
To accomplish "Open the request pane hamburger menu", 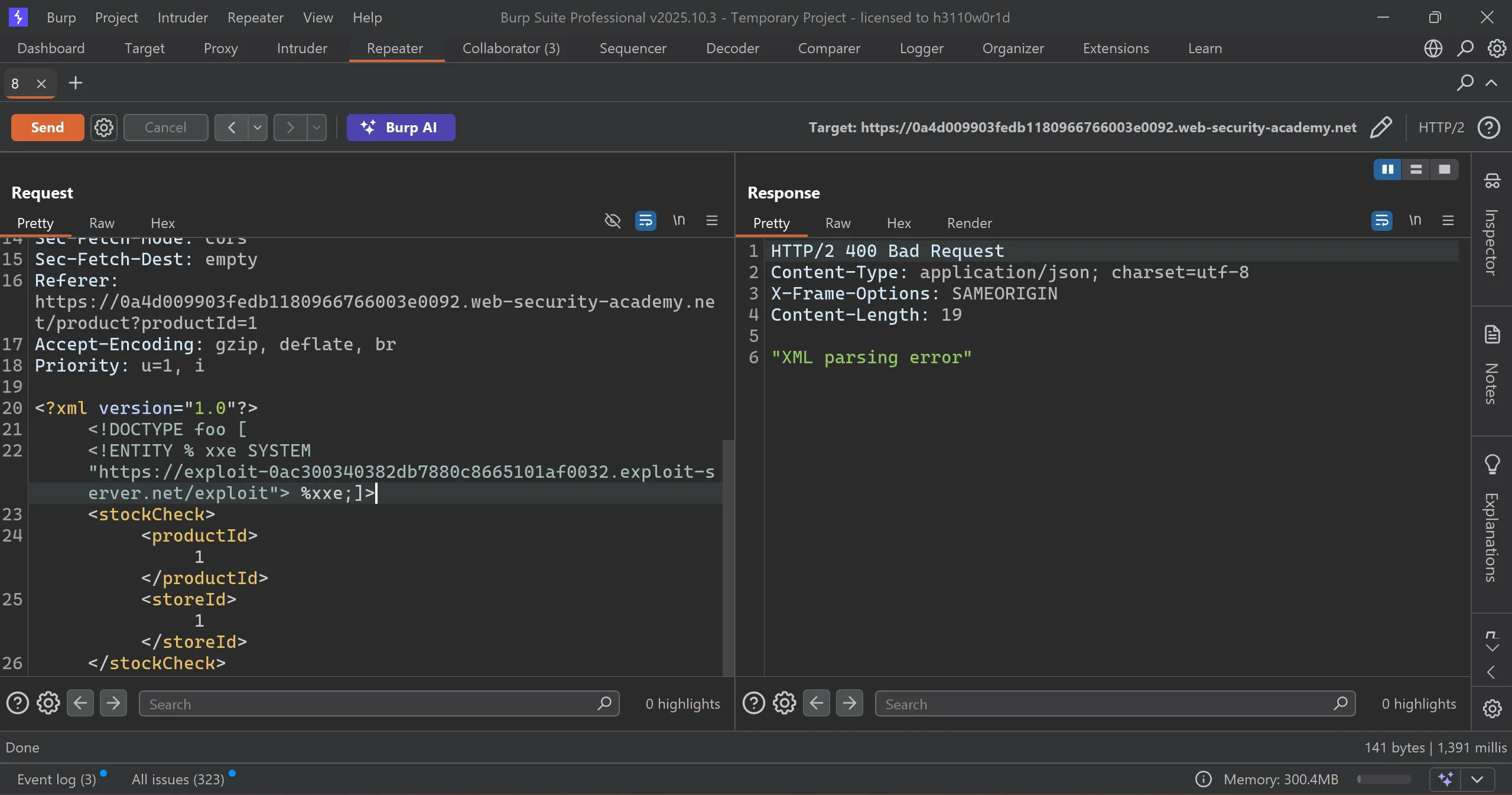I will tap(711, 220).
